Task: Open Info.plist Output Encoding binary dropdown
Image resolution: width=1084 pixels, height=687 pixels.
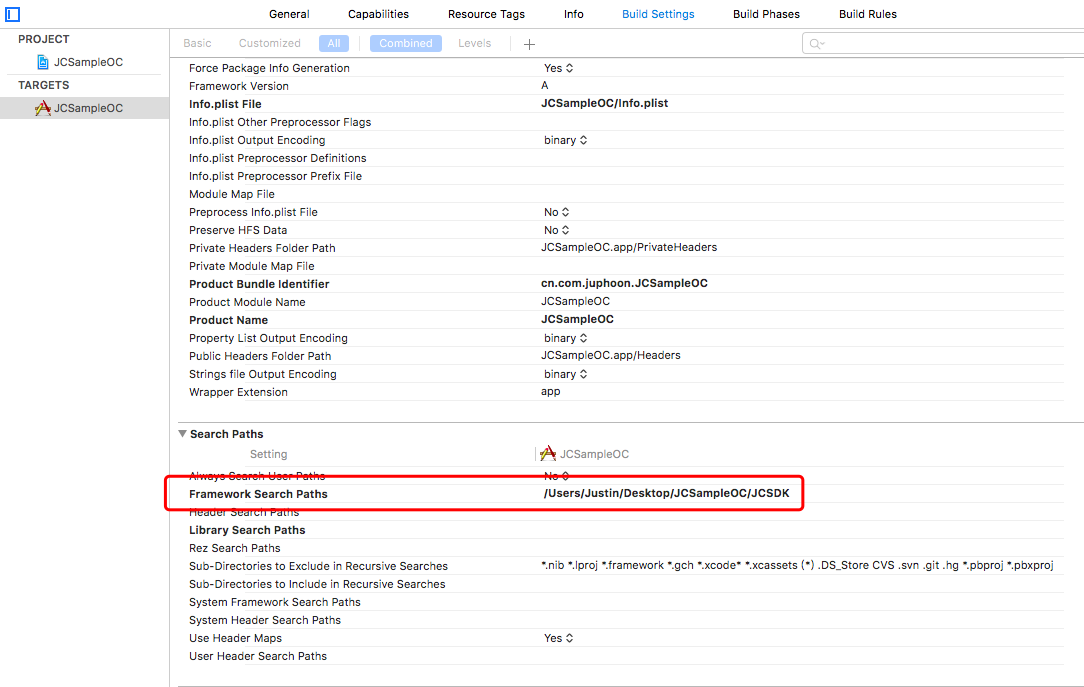Action: tap(566, 140)
